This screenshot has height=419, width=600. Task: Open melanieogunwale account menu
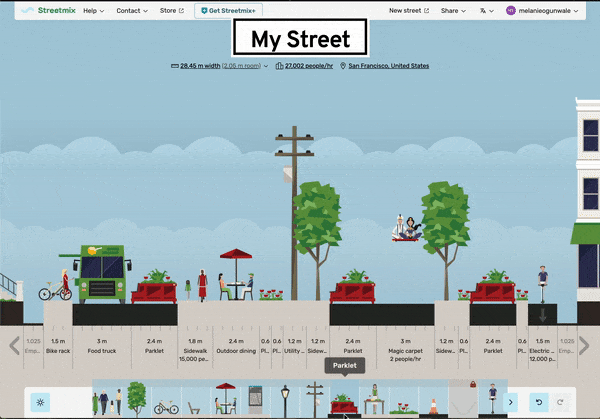tap(542, 11)
